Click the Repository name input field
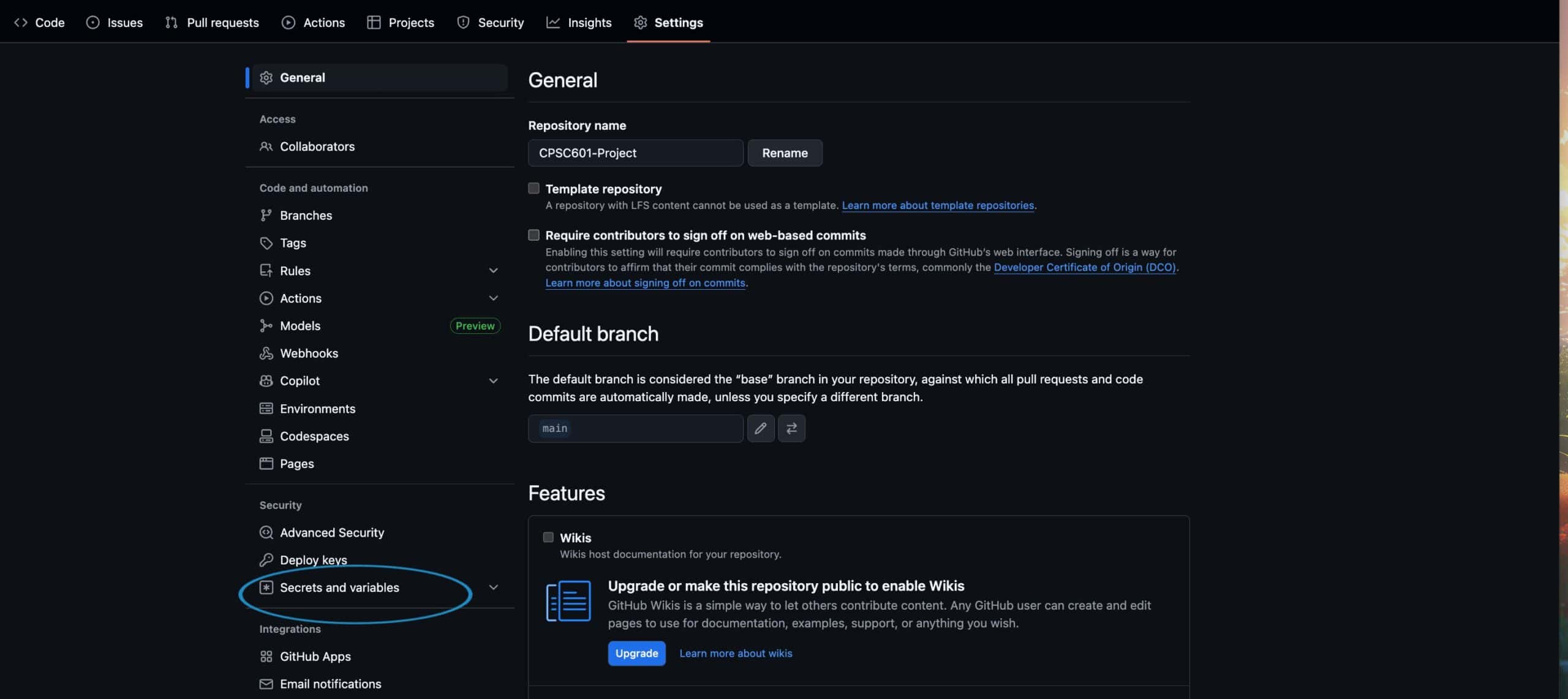The image size is (1568, 699). click(635, 153)
